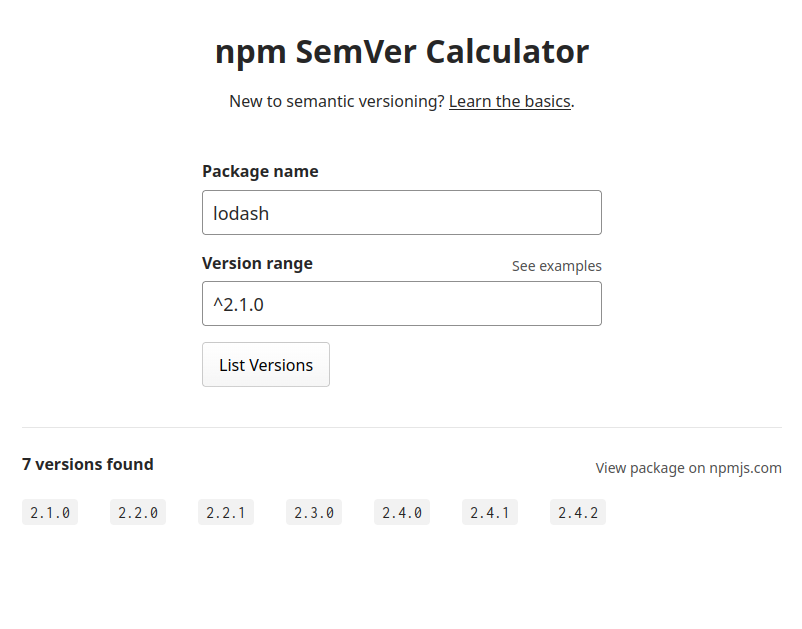
Task: Select version 2.3.0 from the results
Action: pyautogui.click(x=314, y=512)
